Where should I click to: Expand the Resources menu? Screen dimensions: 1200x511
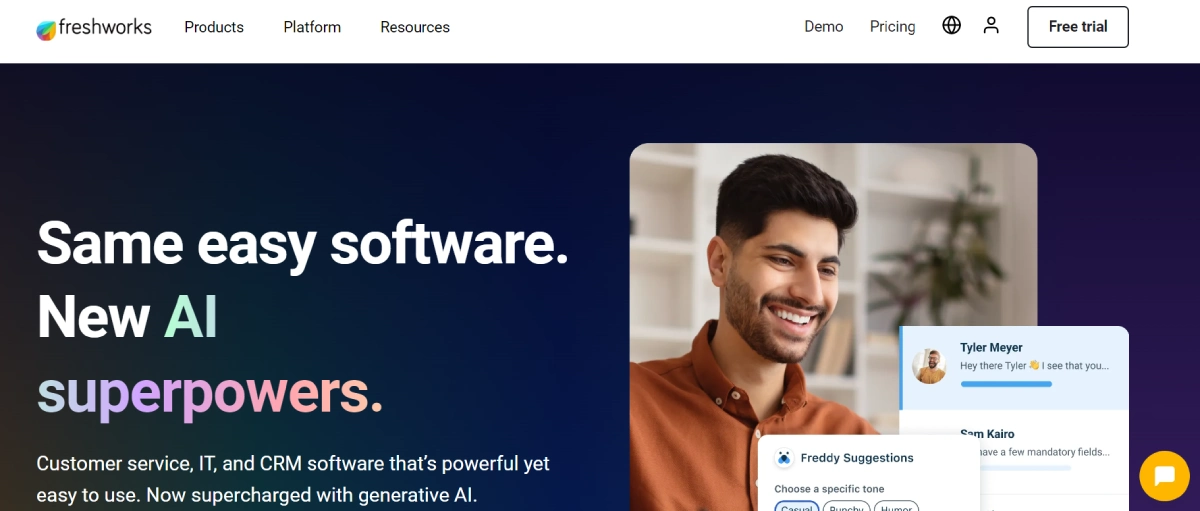[415, 27]
